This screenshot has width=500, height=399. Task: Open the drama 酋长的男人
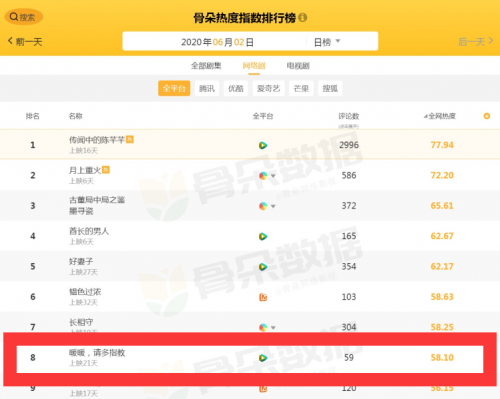[89, 231]
